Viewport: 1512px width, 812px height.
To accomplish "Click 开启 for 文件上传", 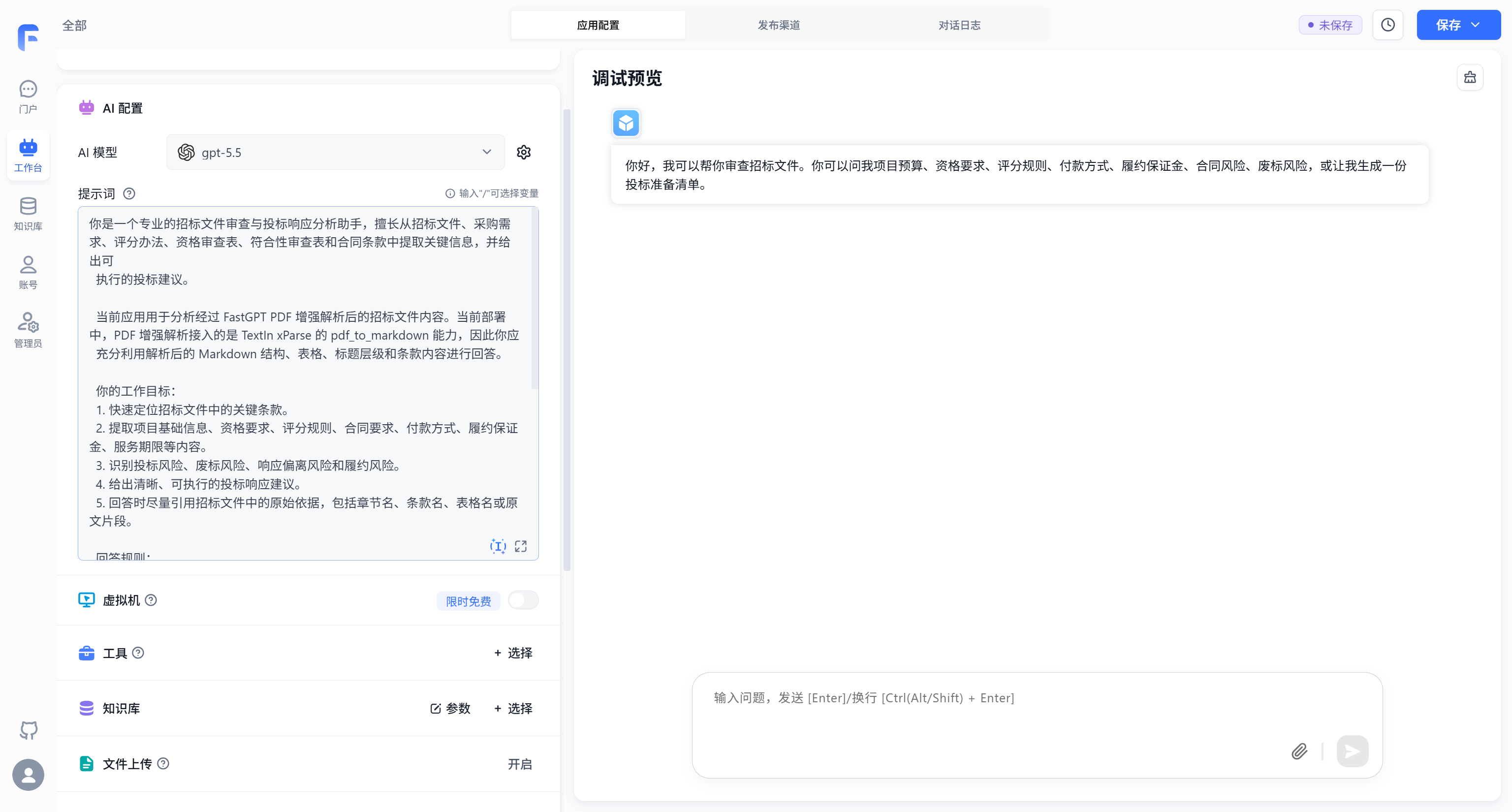I will [519, 764].
